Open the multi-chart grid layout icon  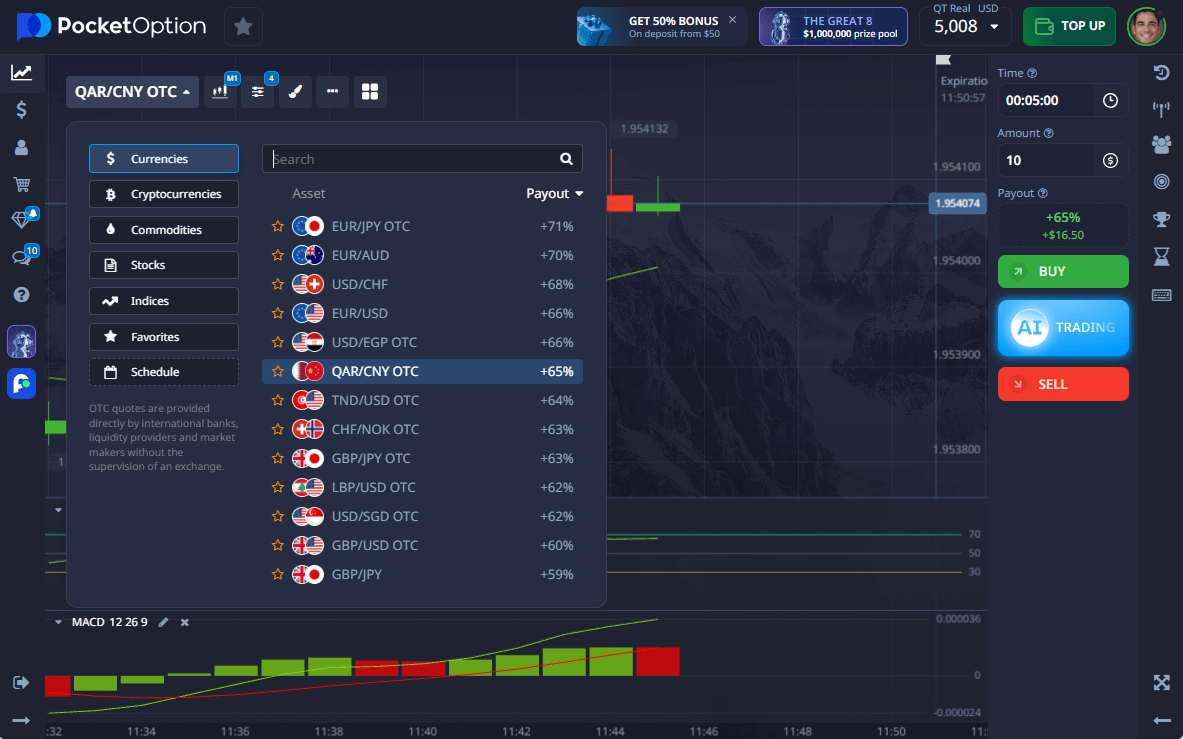(370, 92)
